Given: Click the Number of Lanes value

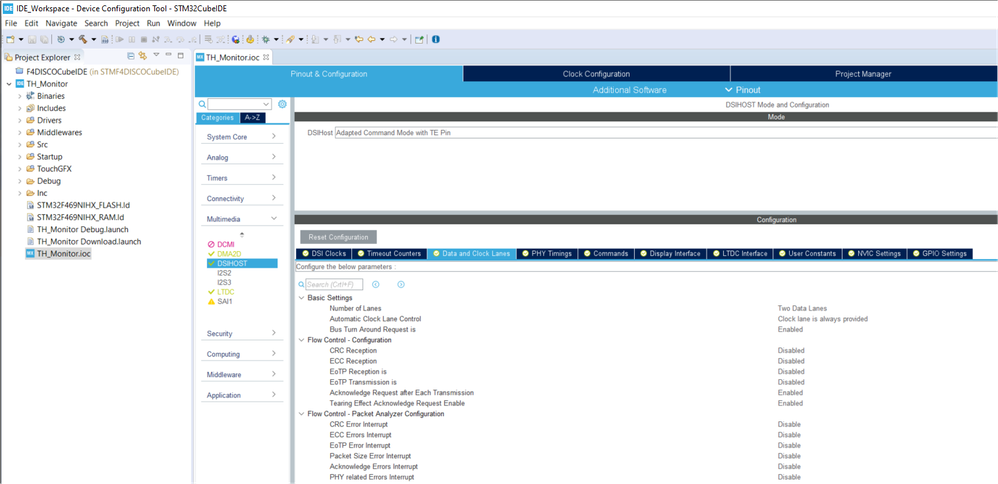Looking at the screenshot, I should click(802, 308).
